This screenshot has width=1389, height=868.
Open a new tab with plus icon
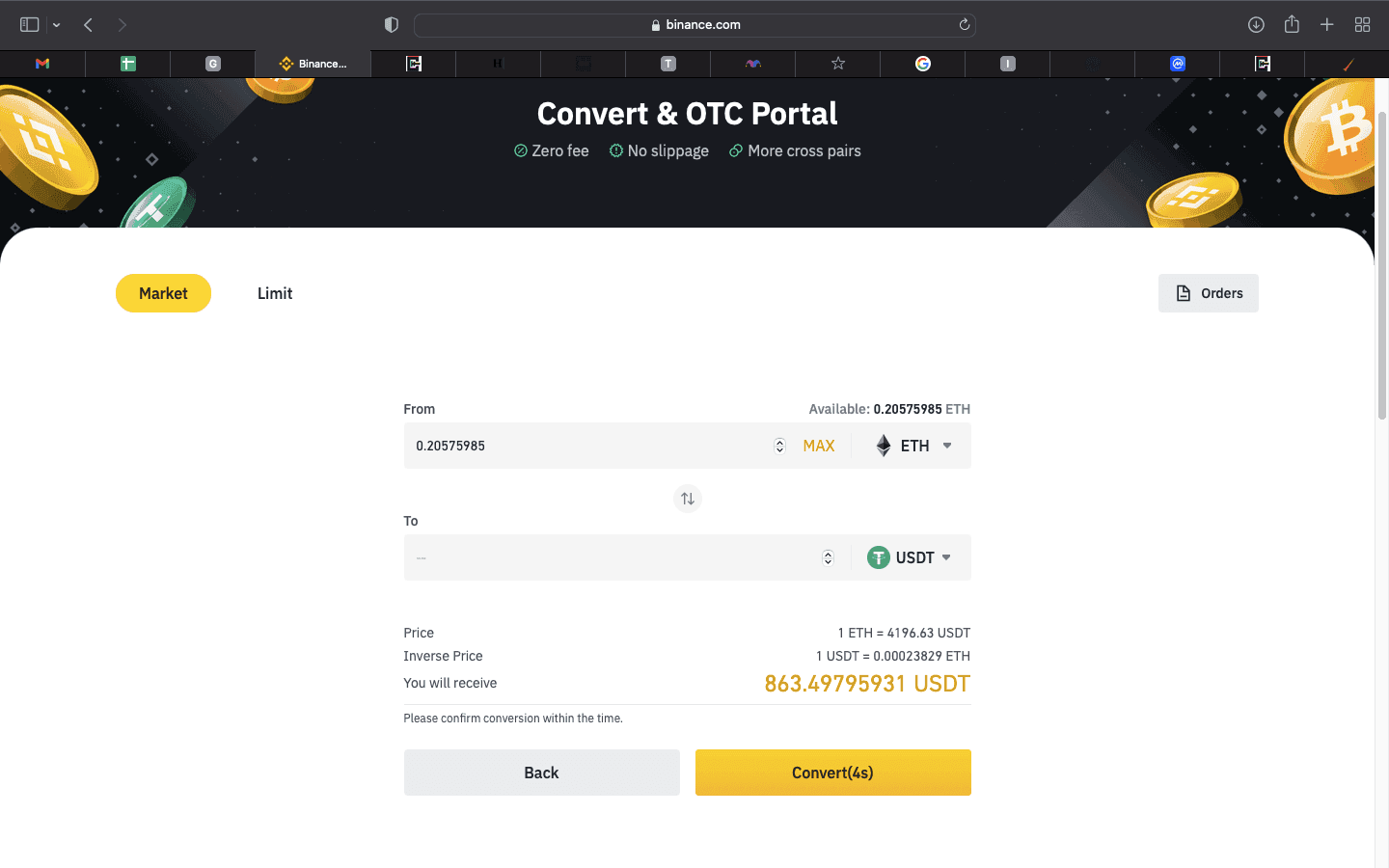[1327, 25]
